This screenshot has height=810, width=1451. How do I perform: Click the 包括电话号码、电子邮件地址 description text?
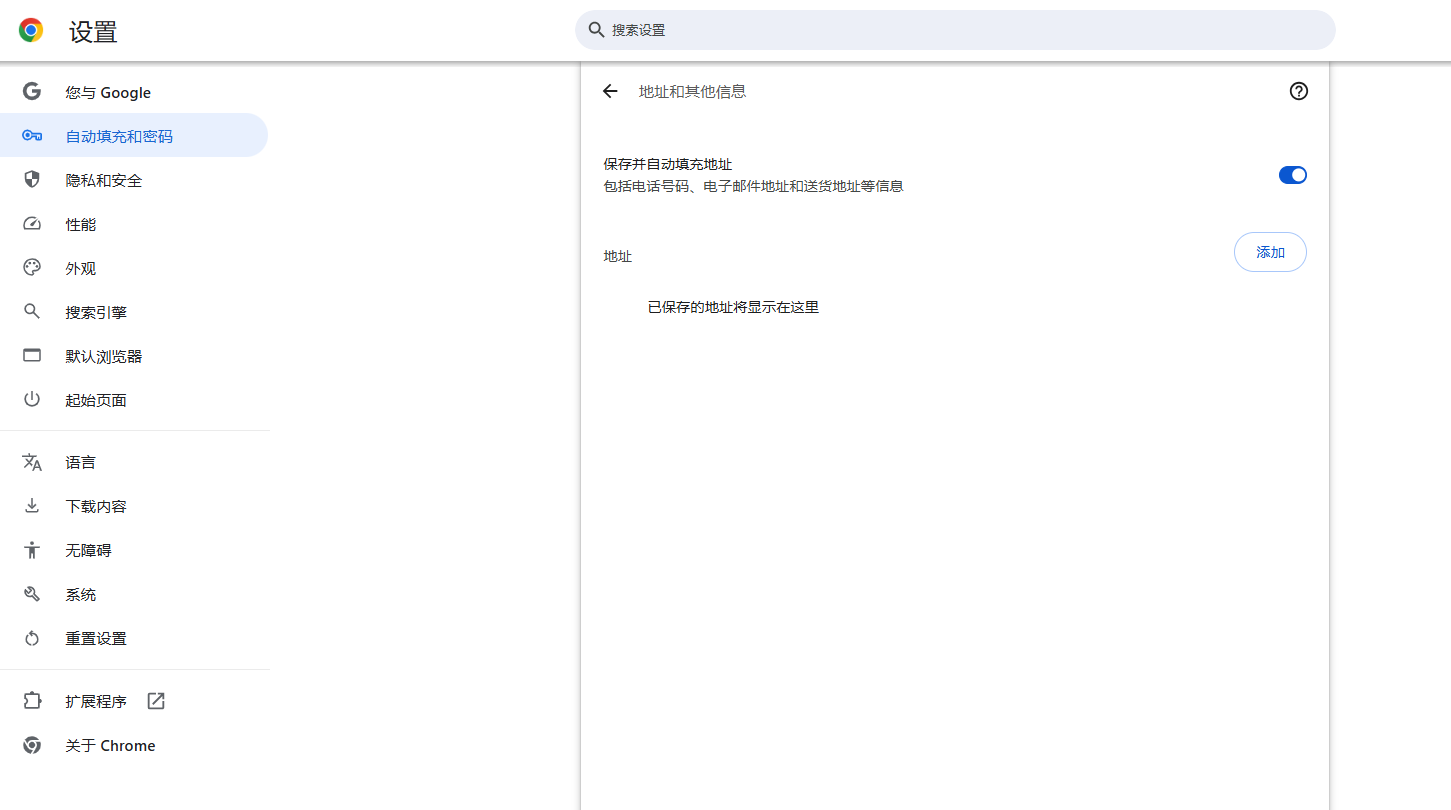coord(753,186)
